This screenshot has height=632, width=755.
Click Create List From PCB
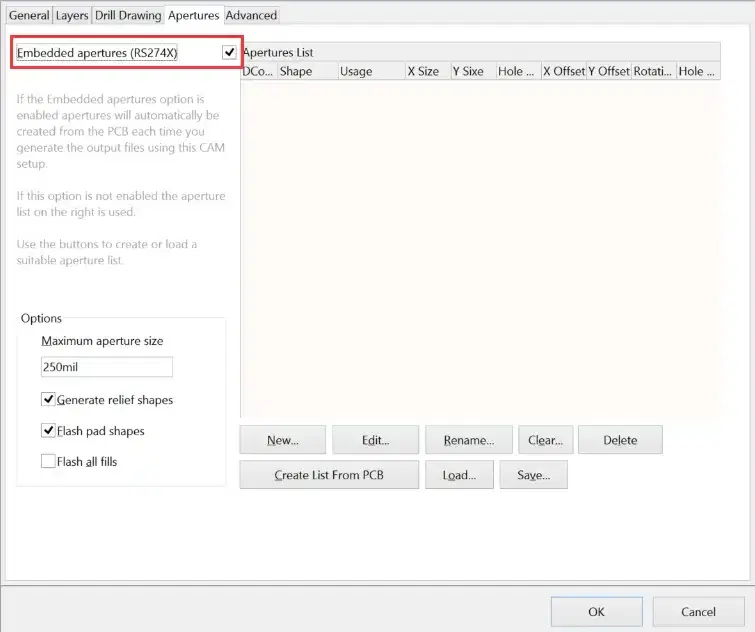[329, 475]
